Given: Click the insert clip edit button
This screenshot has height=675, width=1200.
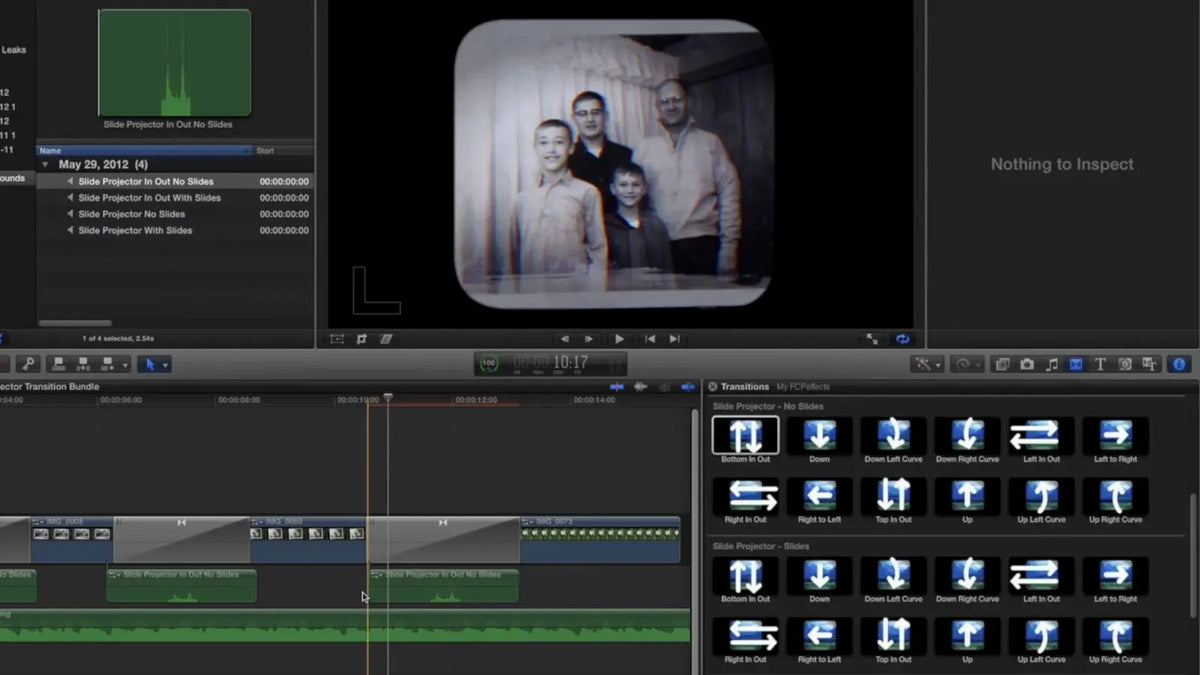Looking at the screenshot, I should pyautogui.click(x=82, y=365).
